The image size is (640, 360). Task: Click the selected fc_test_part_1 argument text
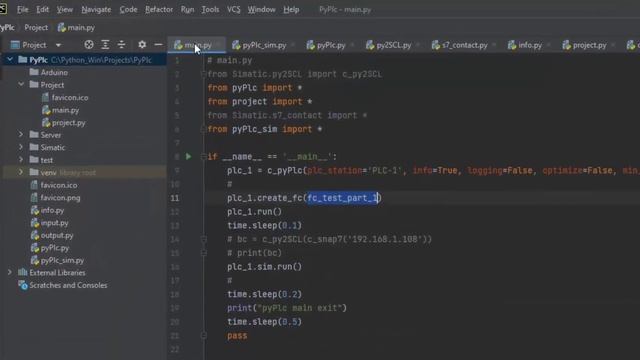tap(342, 198)
